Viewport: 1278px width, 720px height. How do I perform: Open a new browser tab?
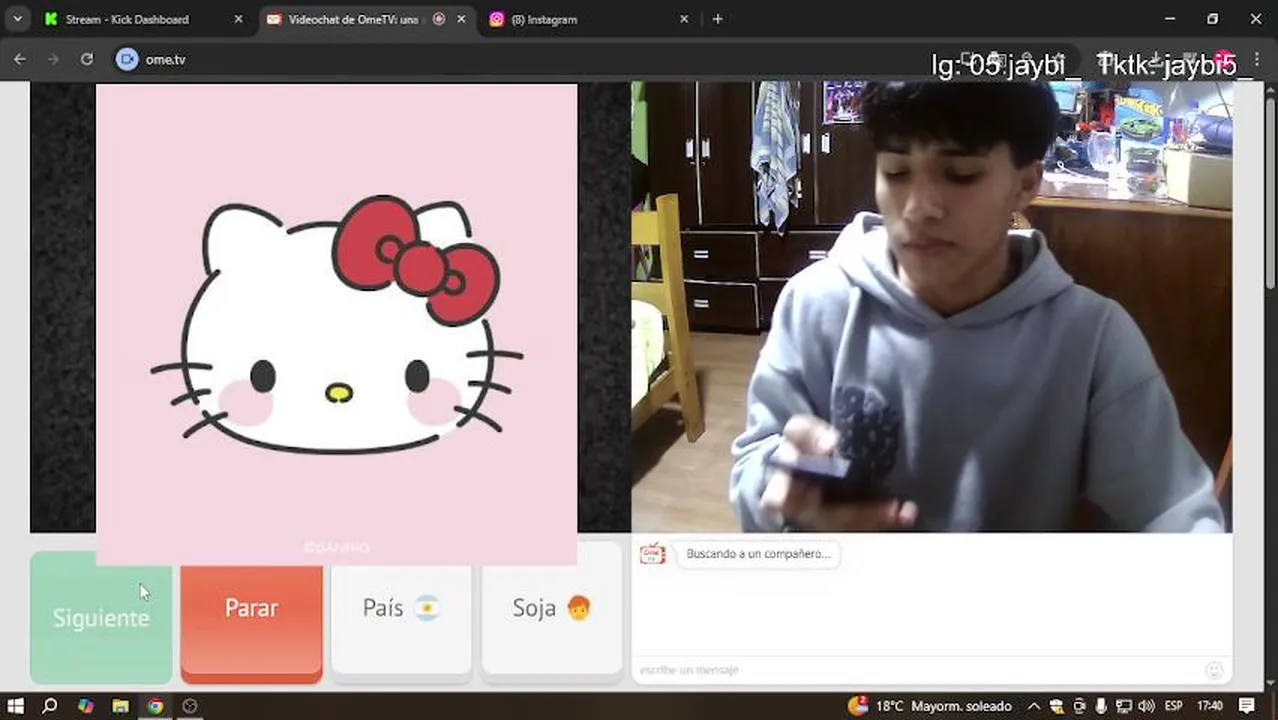point(717,19)
